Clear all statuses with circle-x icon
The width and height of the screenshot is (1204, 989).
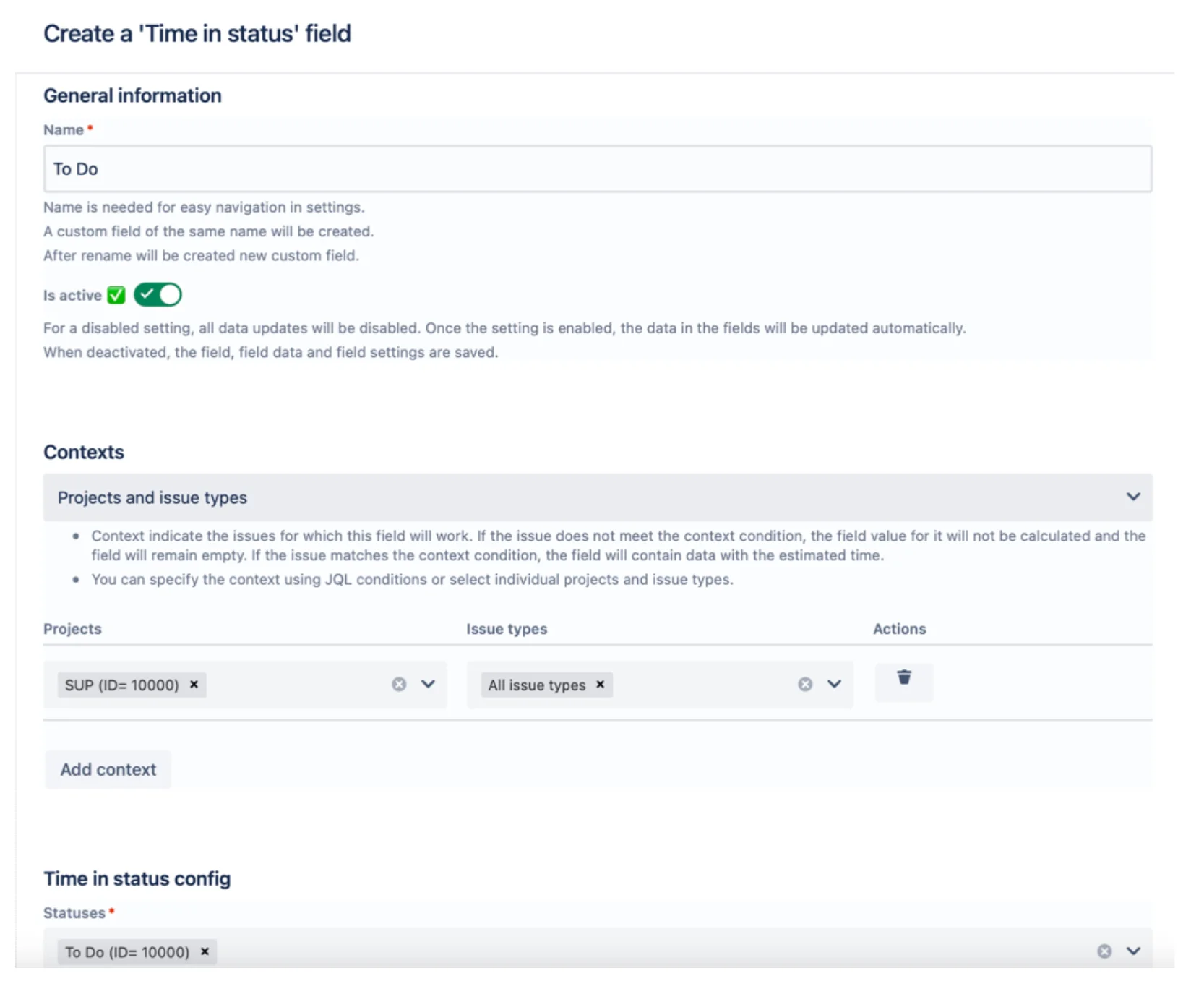(1104, 951)
